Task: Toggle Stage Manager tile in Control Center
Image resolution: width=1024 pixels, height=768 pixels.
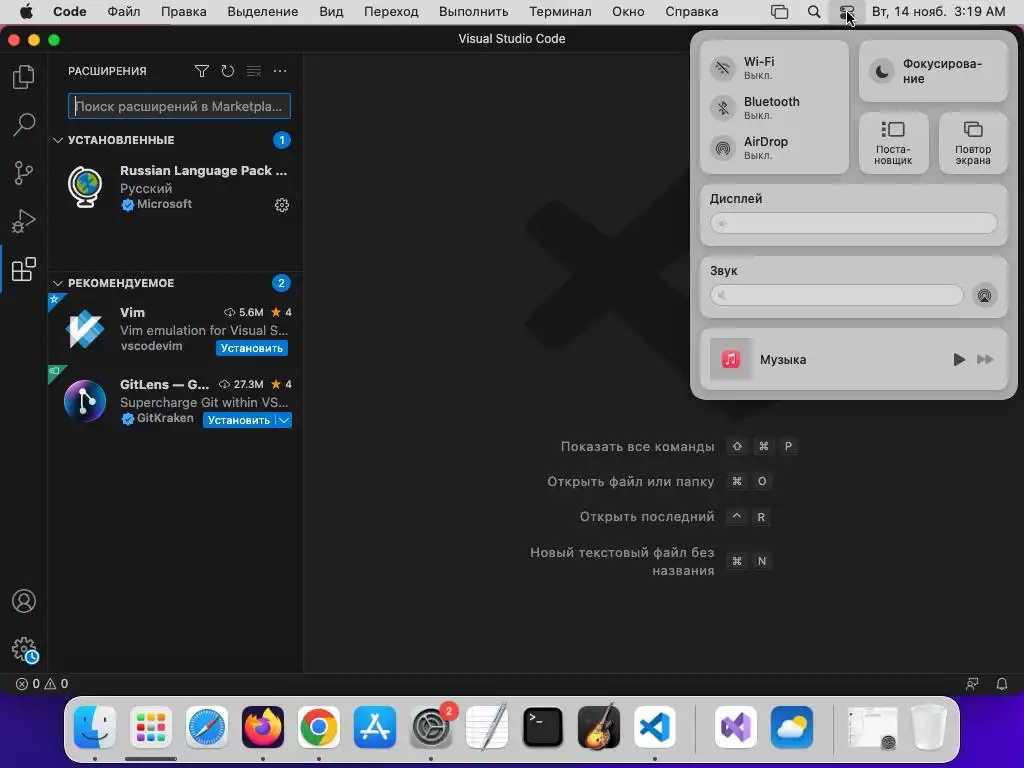Action: 893,143
